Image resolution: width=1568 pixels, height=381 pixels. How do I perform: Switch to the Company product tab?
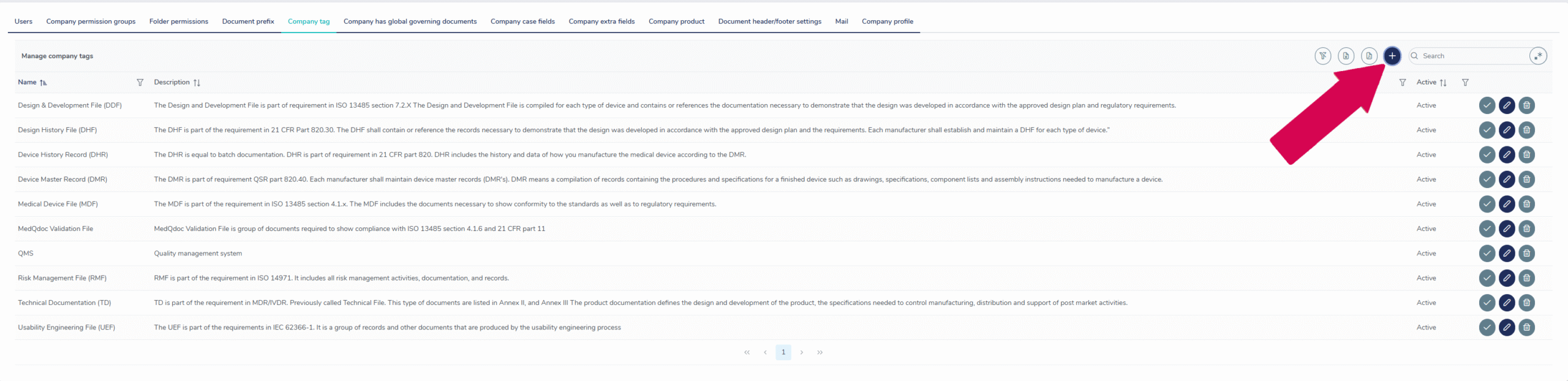click(676, 21)
